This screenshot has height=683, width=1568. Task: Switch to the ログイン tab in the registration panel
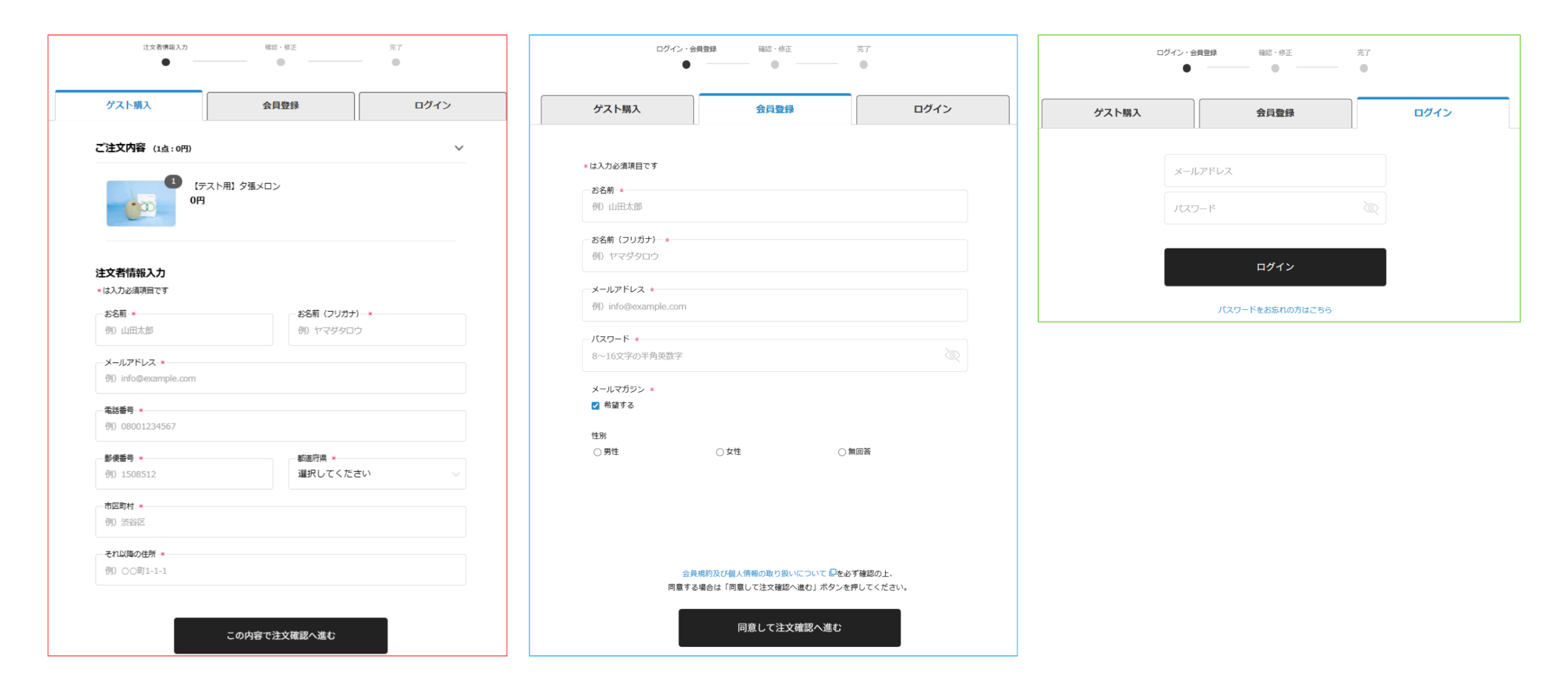[932, 110]
